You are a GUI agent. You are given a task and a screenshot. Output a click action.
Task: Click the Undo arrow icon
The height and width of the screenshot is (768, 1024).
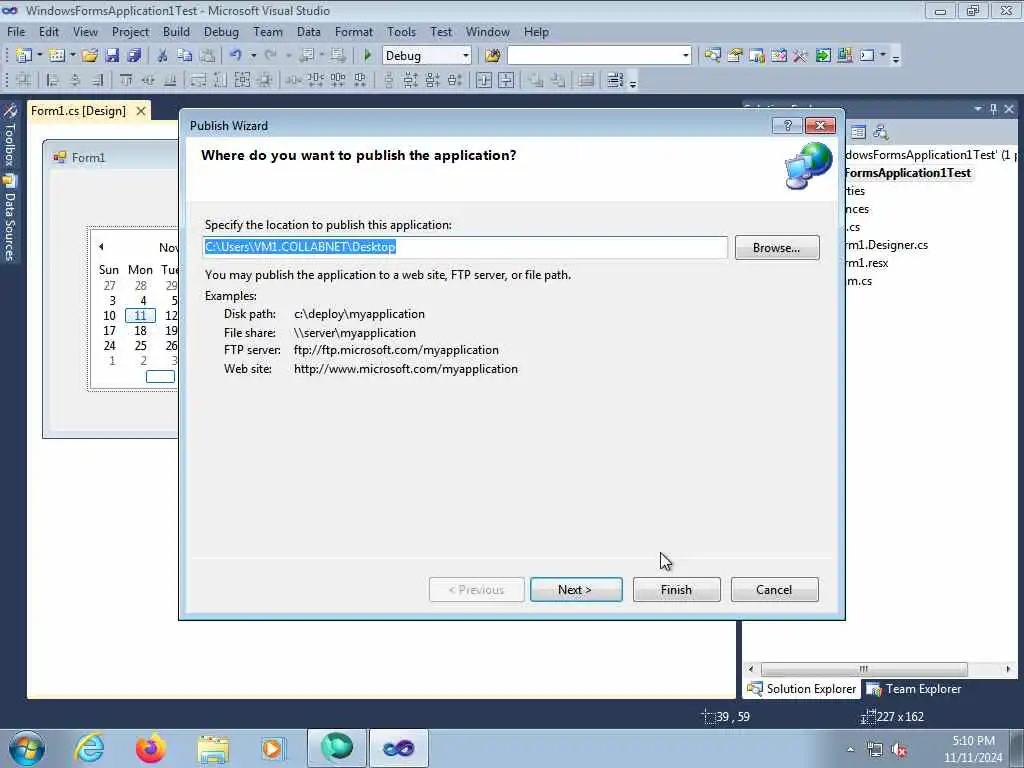click(x=236, y=56)
